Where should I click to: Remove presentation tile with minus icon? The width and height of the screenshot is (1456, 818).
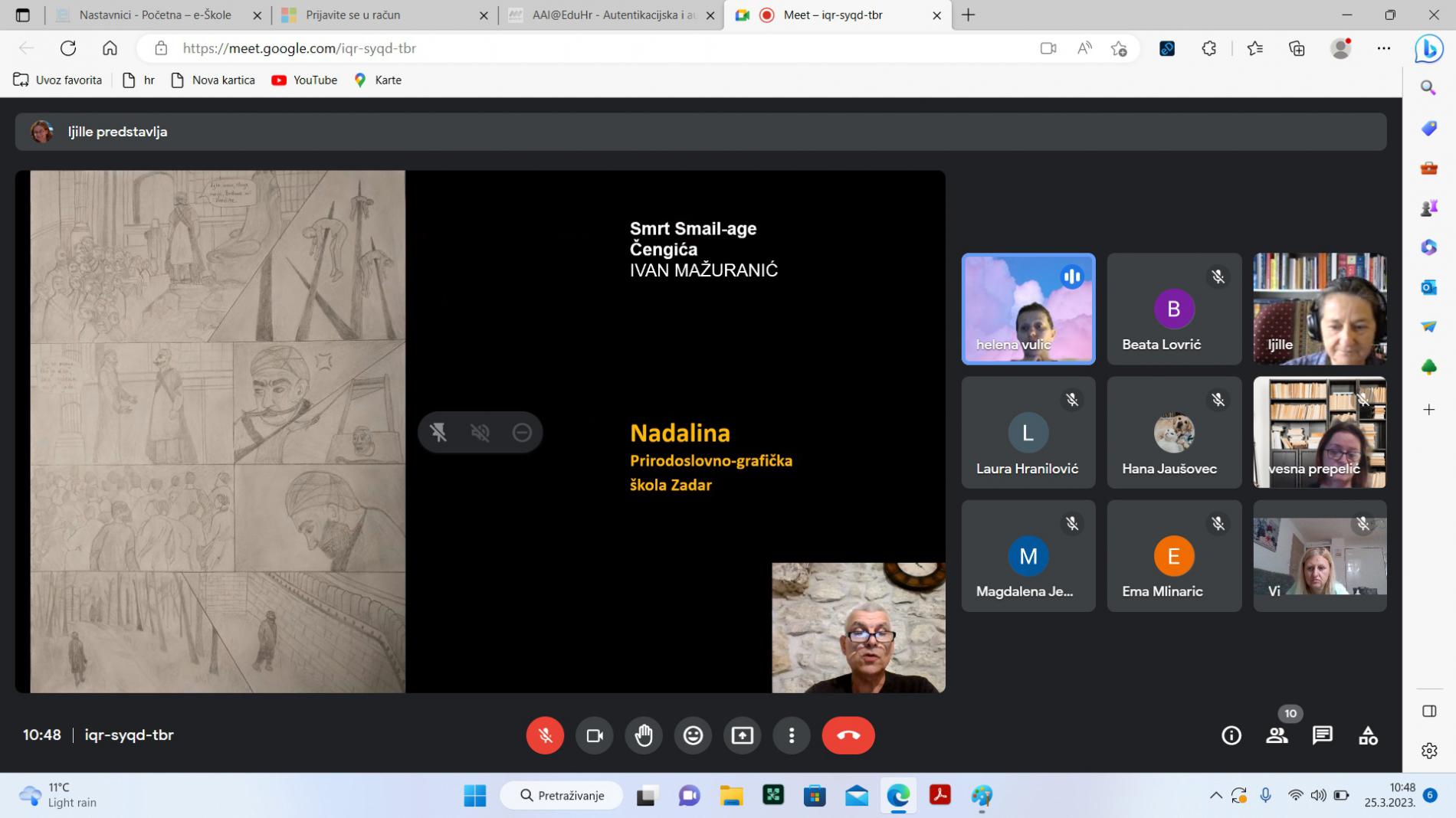tap(522, 433)
